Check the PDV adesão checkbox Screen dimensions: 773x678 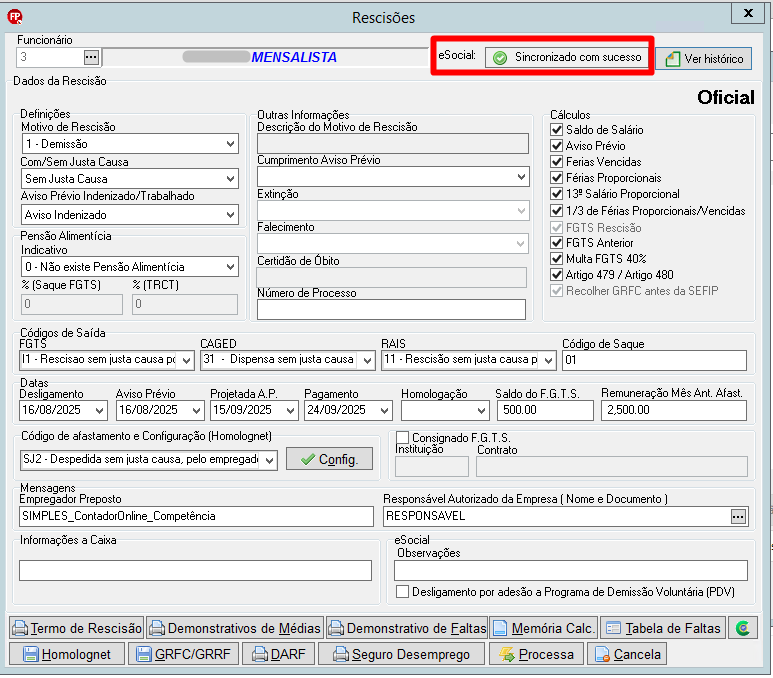[402, 592]
